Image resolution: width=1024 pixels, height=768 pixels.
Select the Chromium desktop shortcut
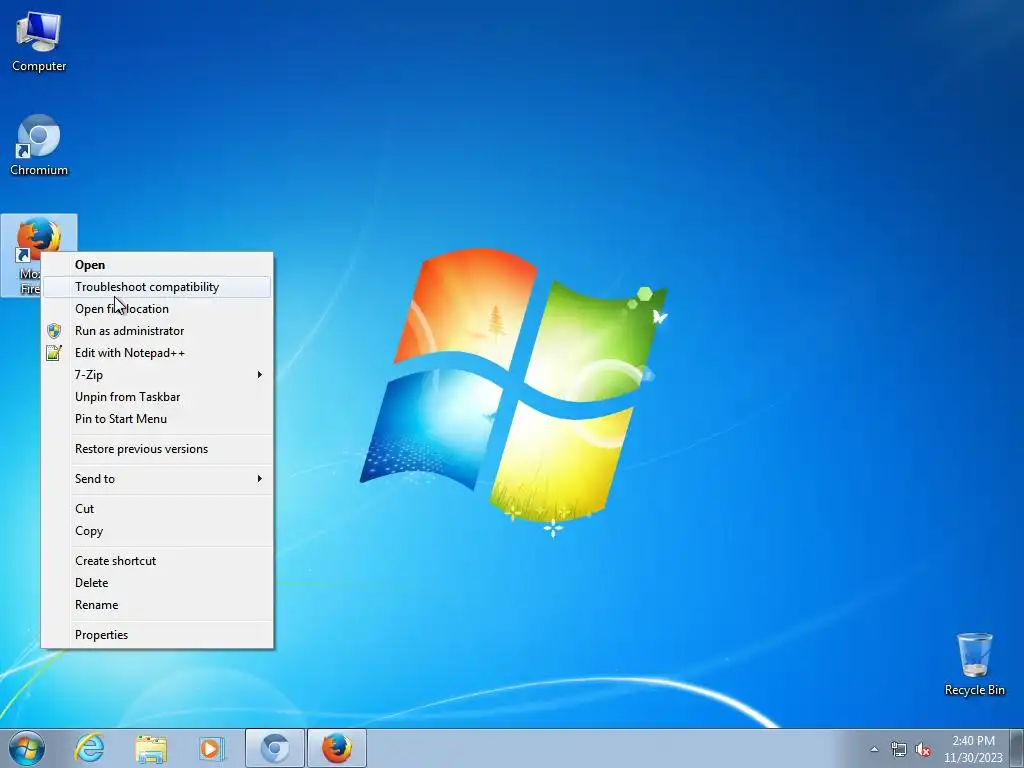[39, 145]
